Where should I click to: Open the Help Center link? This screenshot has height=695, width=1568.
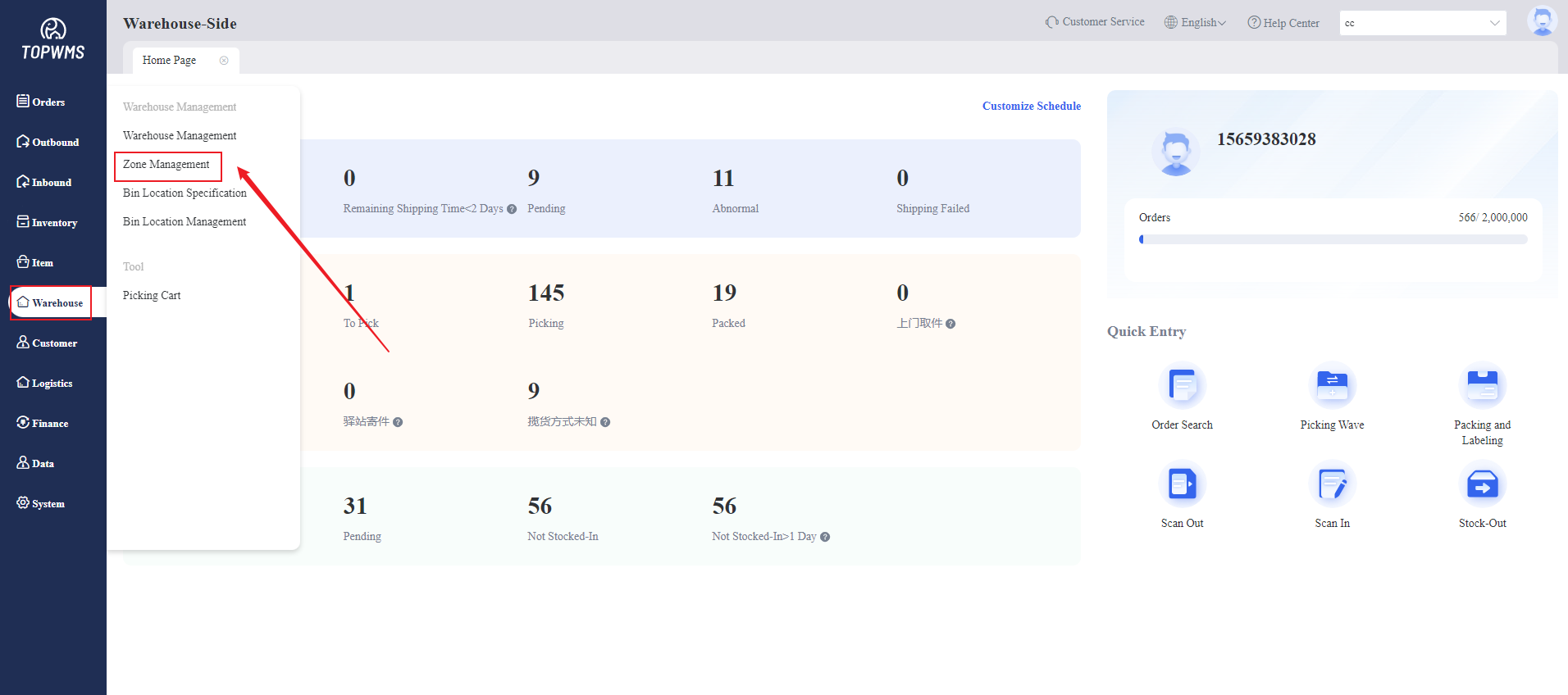[x=1283, y=23]
